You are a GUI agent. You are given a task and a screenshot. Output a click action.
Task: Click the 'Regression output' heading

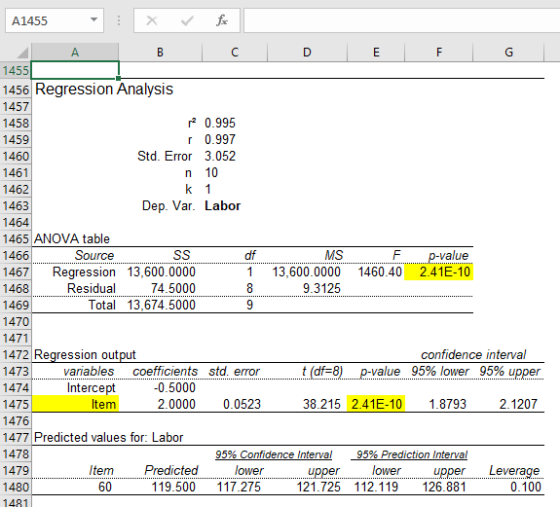85,355
